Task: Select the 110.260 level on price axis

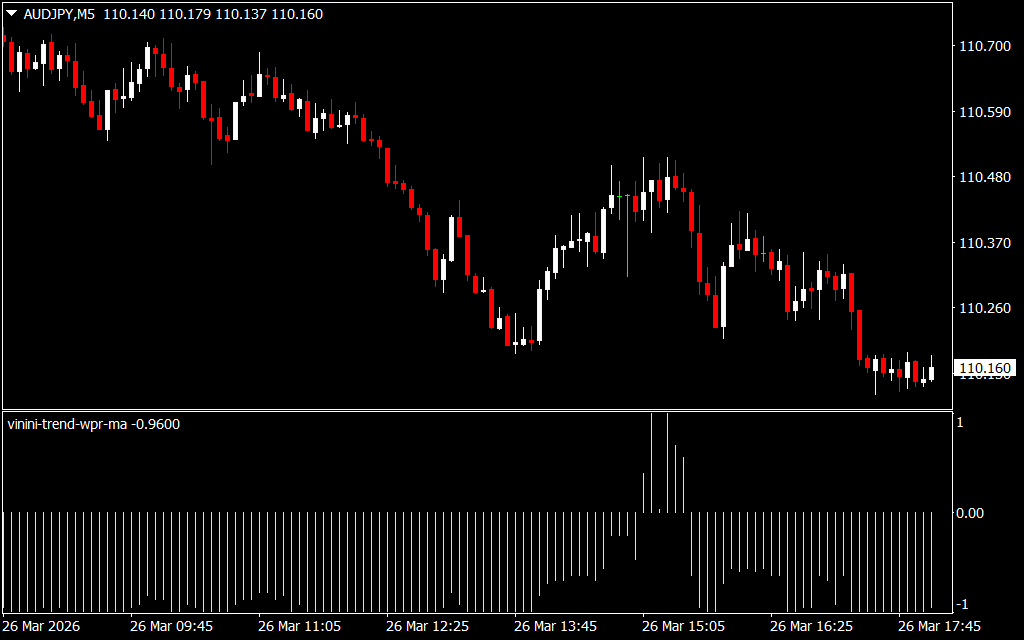Action: pyautogui.click(x=984, y=309)
